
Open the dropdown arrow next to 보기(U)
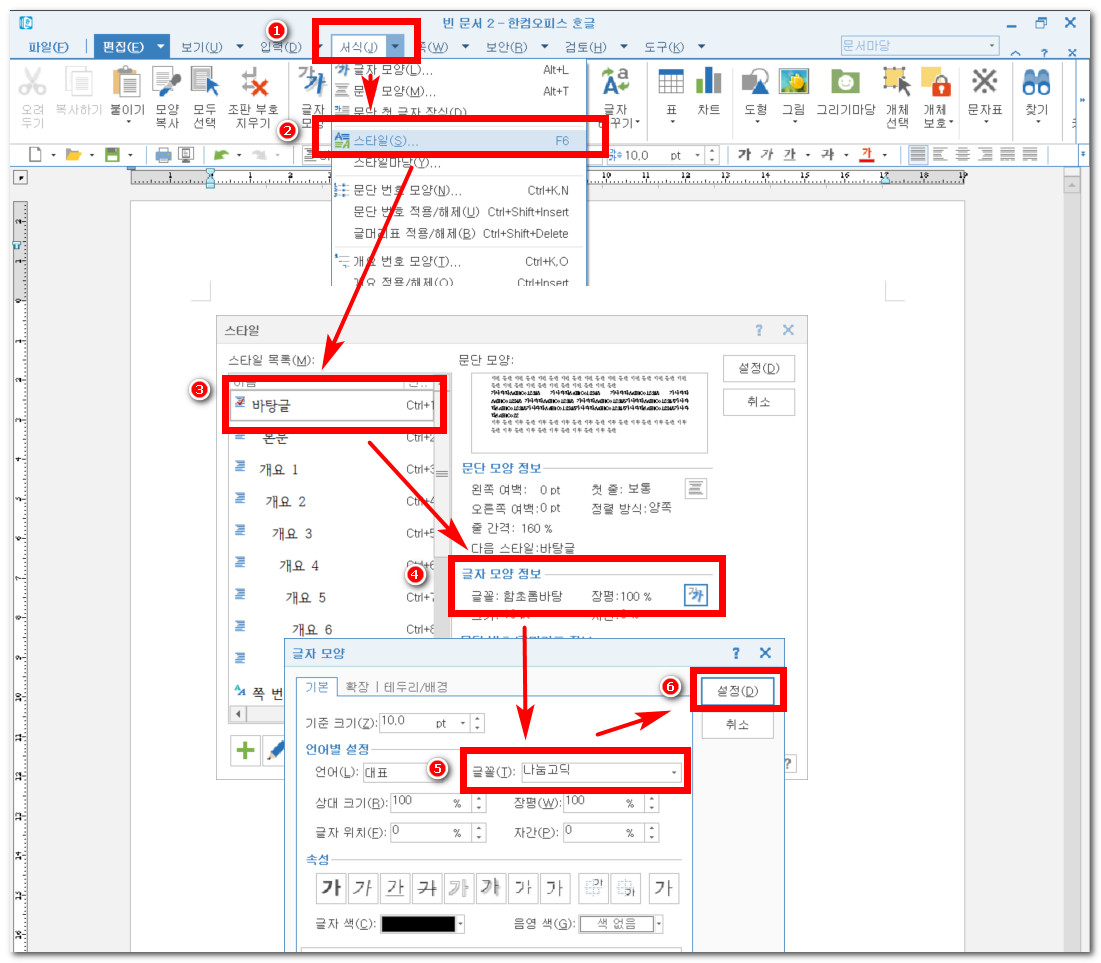pos(239,46)
